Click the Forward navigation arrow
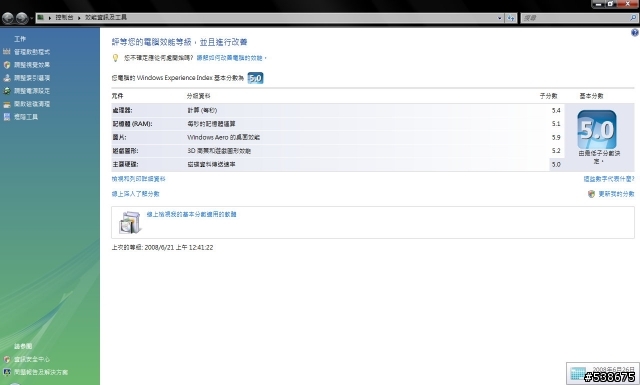Viewport: 640px width, 385px height. tap(22, 18)
